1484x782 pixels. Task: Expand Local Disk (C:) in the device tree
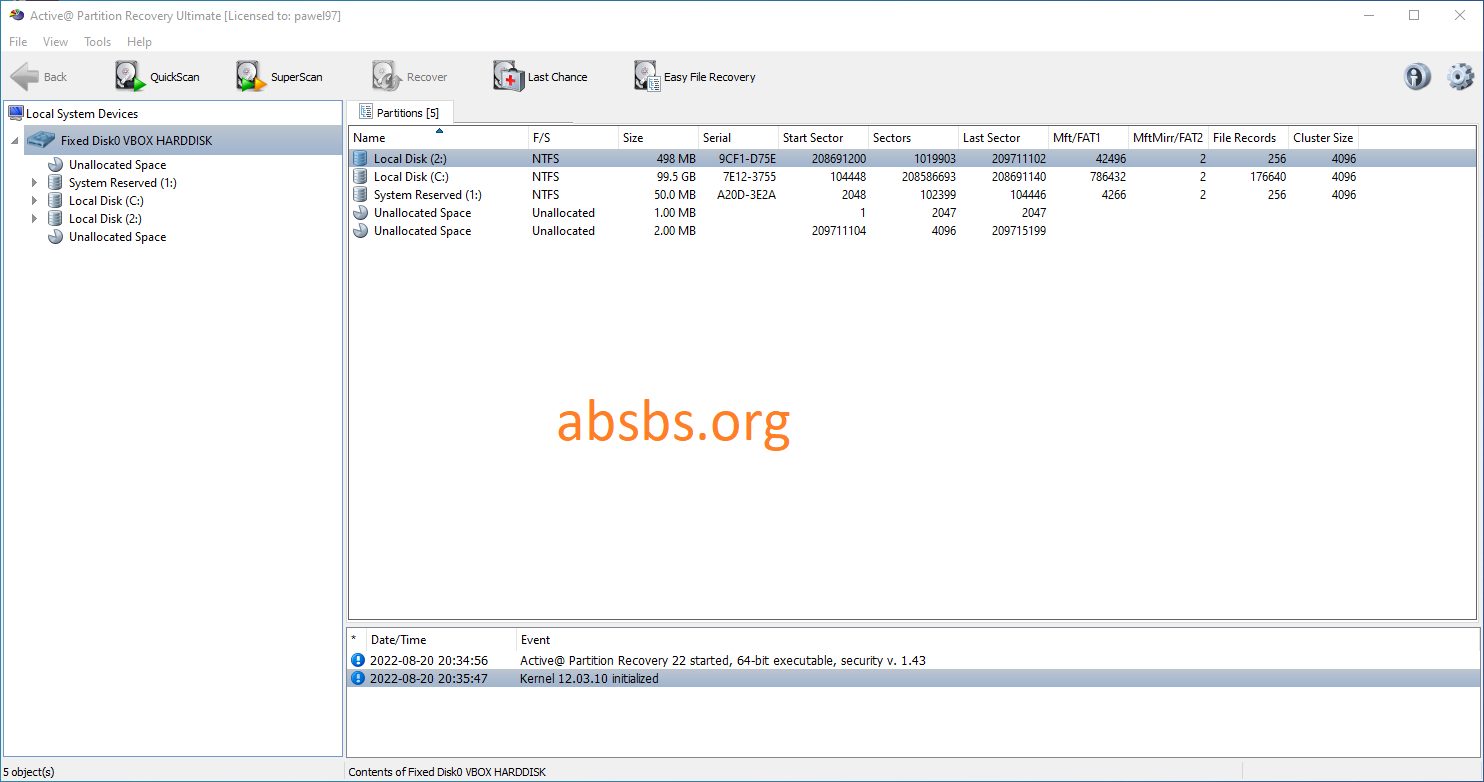pyautogui.click(x=34, y=201)
